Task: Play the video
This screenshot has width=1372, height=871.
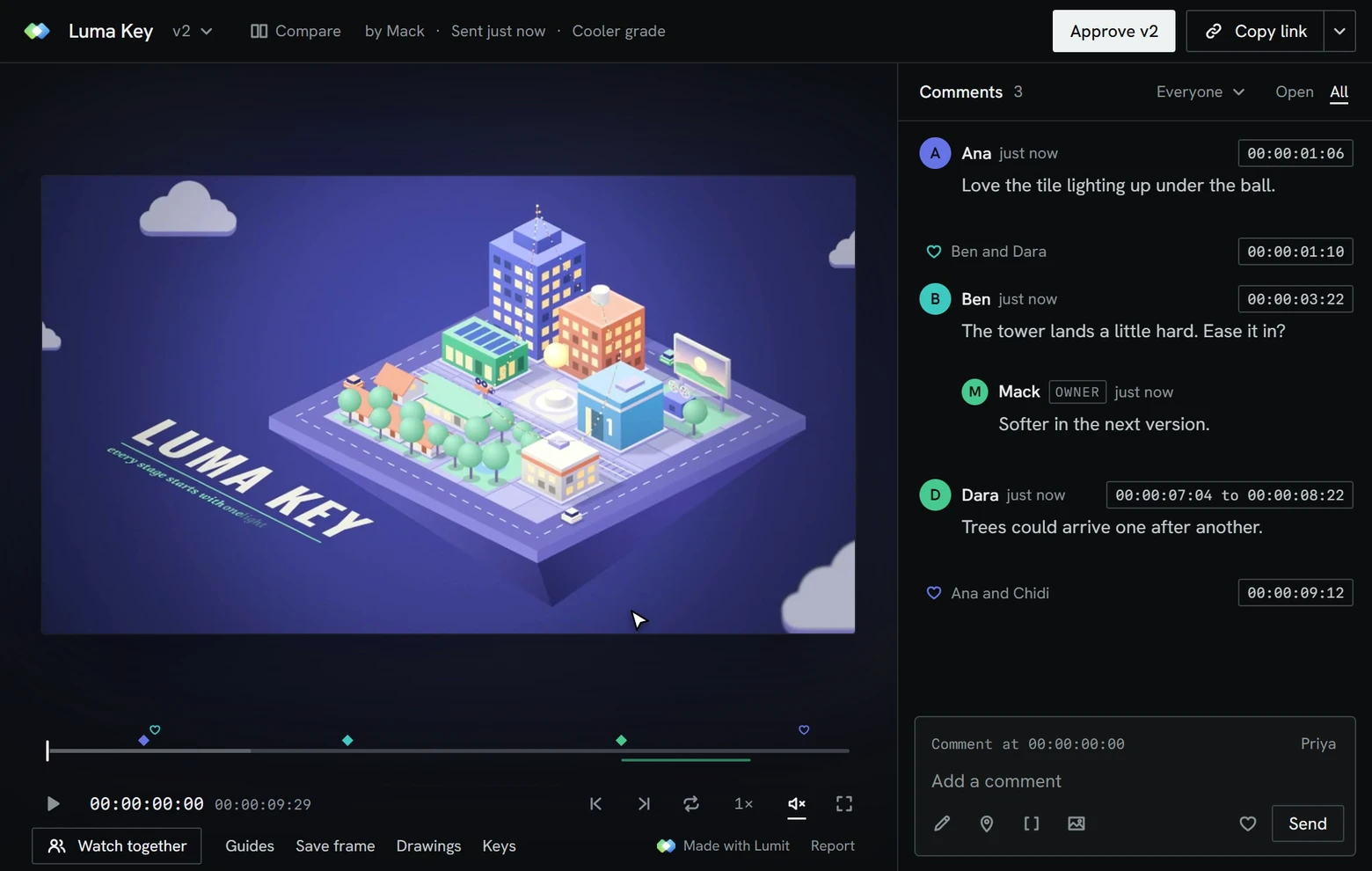Action: coord(53,804)
